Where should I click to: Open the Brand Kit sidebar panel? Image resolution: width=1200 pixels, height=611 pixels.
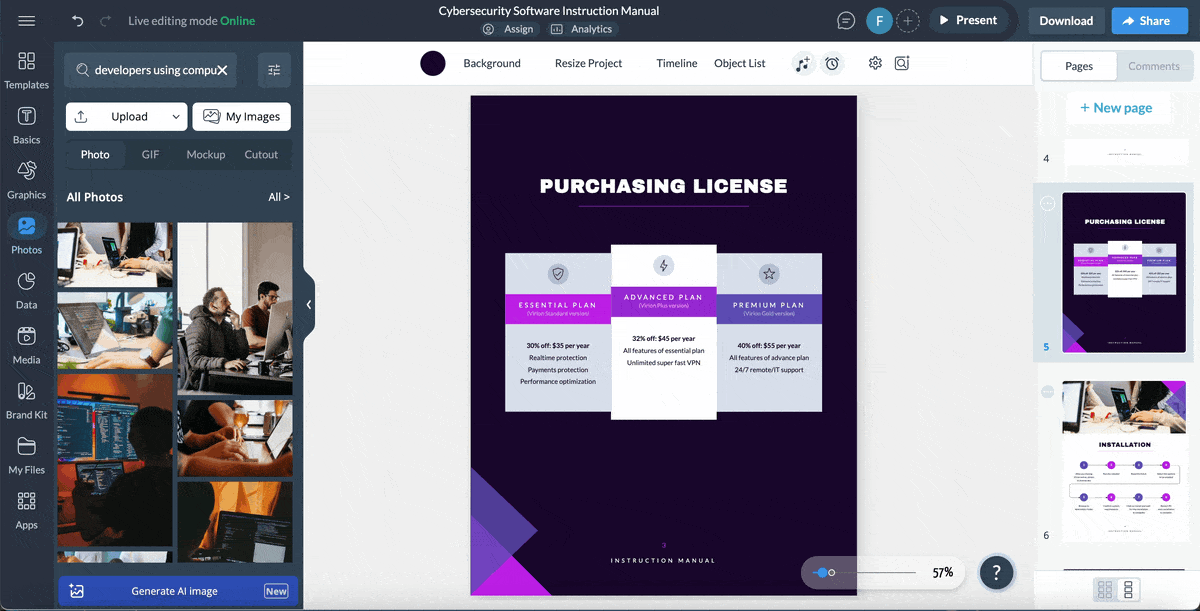(27, 400)
